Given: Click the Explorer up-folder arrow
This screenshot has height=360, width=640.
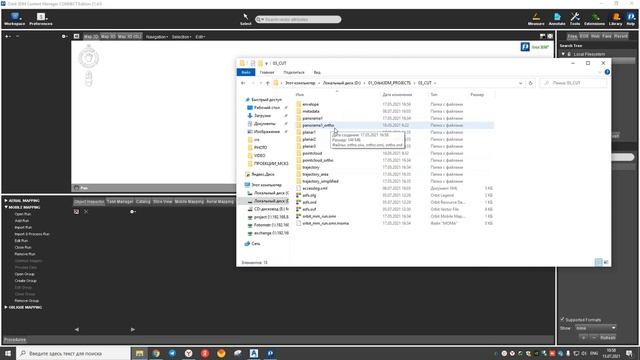Looking at the screenshot, I should pos(267,83).
